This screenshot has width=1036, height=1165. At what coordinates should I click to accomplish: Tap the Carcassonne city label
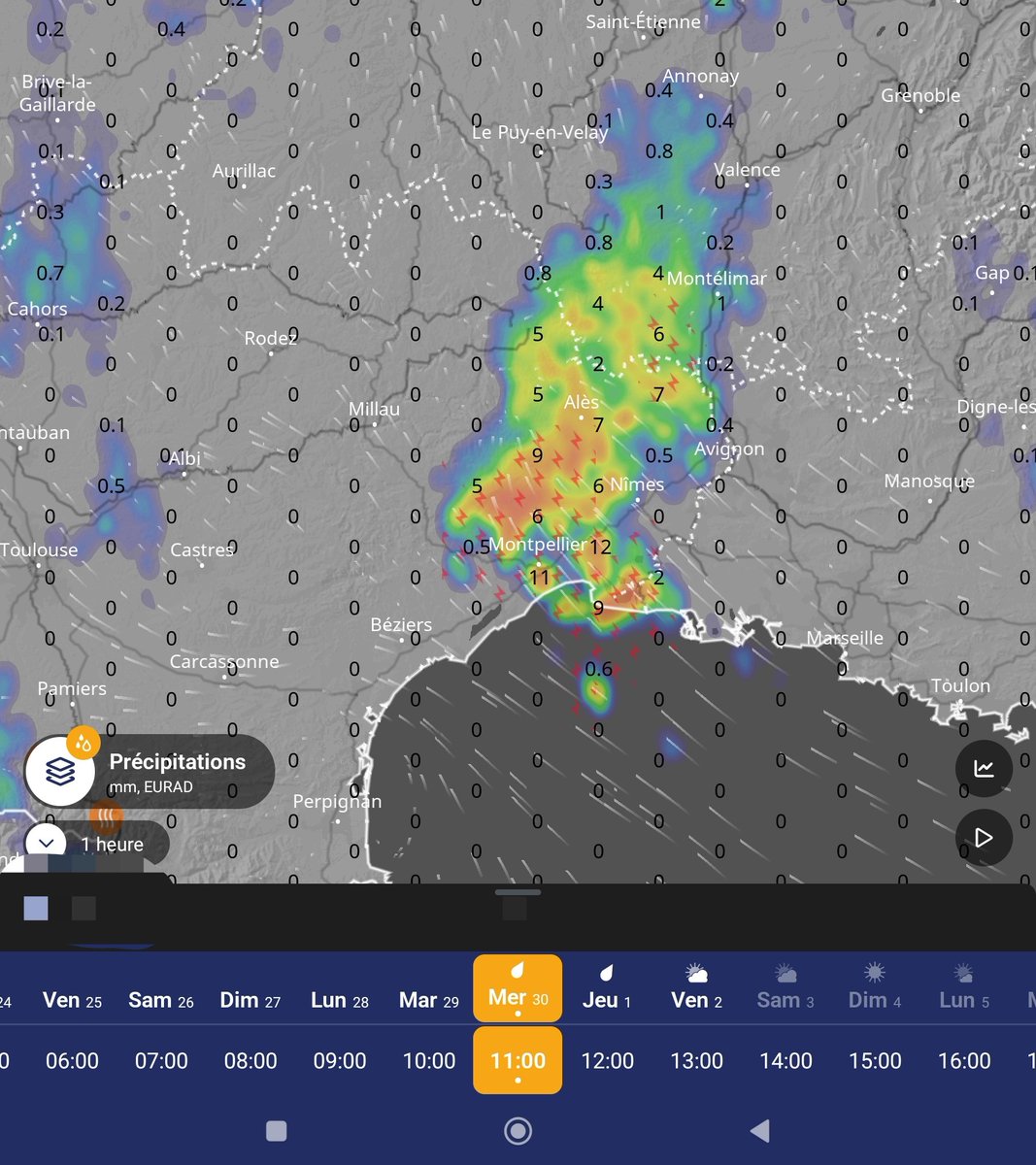click(x=224, y=661)
